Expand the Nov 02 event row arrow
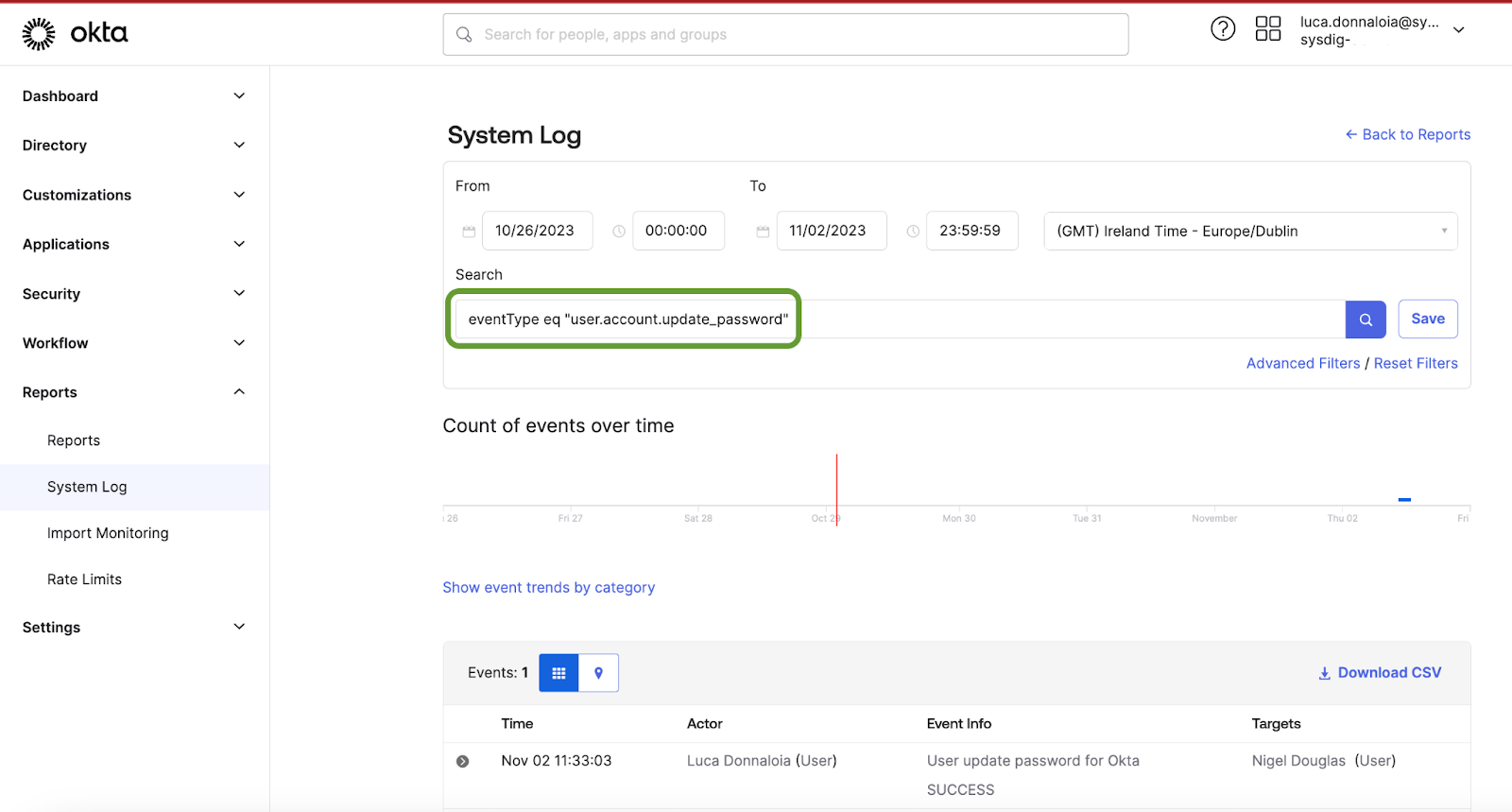 pyautogui.click(x=463, y=762)
